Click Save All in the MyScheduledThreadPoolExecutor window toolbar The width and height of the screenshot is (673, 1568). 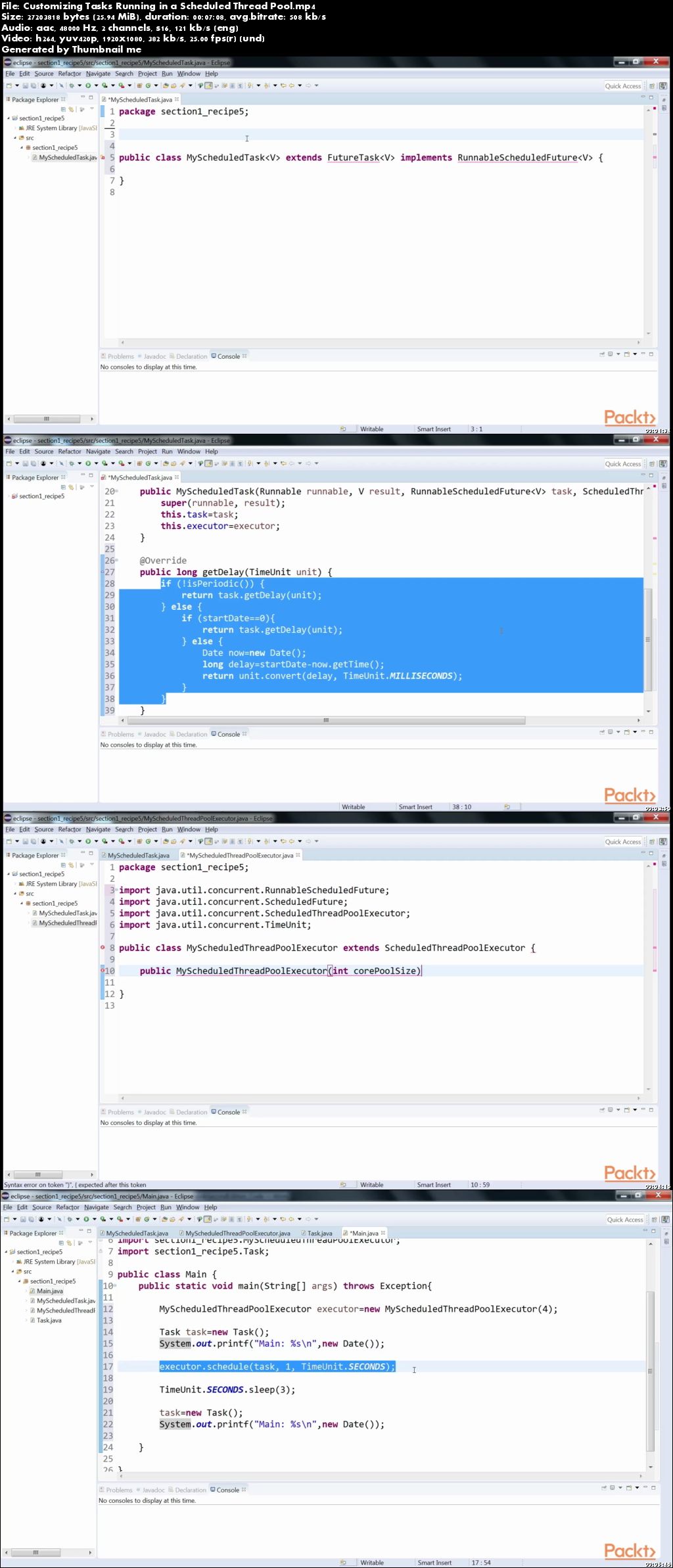32,841
